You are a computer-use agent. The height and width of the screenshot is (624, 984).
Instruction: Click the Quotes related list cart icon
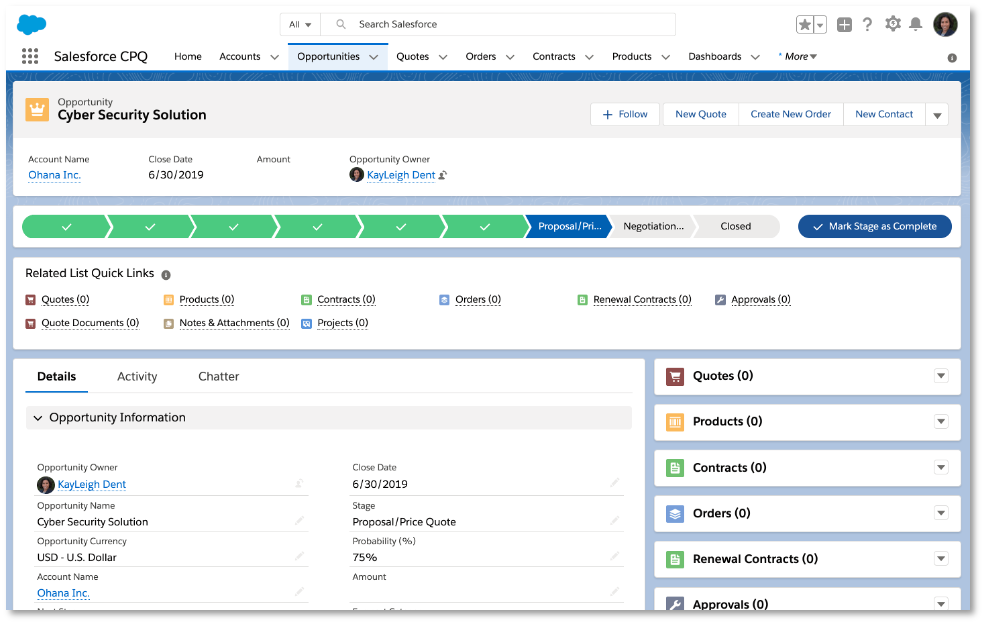point(675,377)
